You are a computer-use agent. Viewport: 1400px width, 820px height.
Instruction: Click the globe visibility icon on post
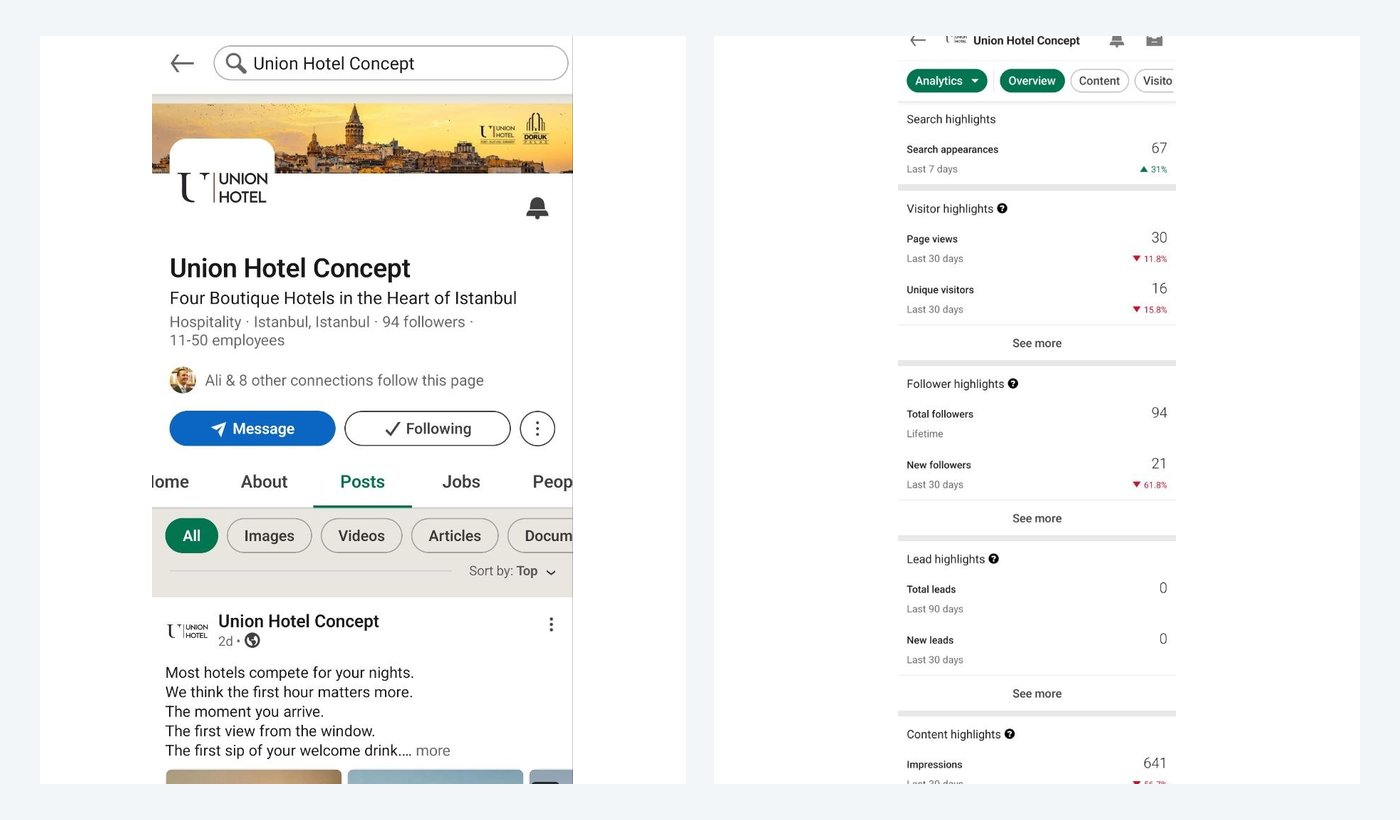(252, 641)
